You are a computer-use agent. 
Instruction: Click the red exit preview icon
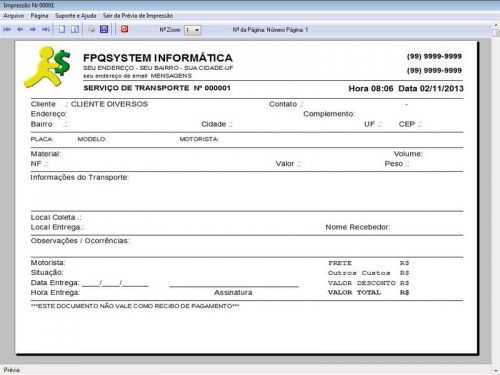[124, 29]
